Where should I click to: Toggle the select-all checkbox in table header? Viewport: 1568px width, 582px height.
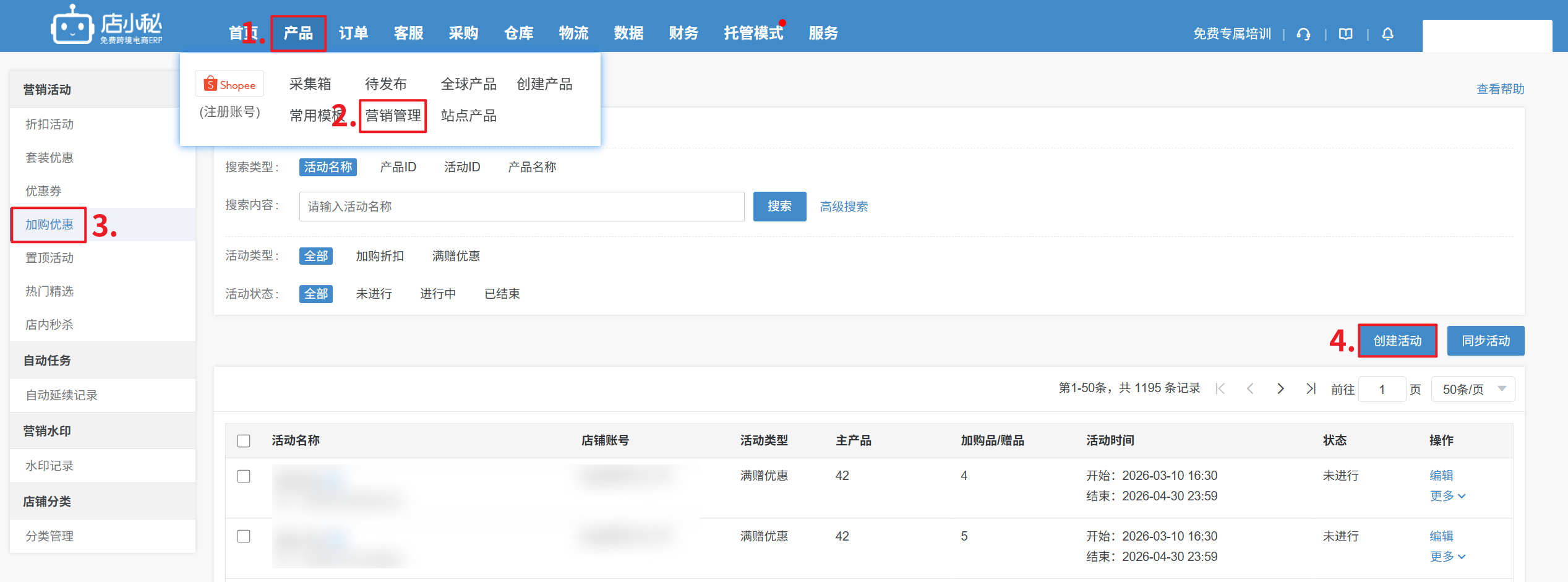click(x=244, y=440)
